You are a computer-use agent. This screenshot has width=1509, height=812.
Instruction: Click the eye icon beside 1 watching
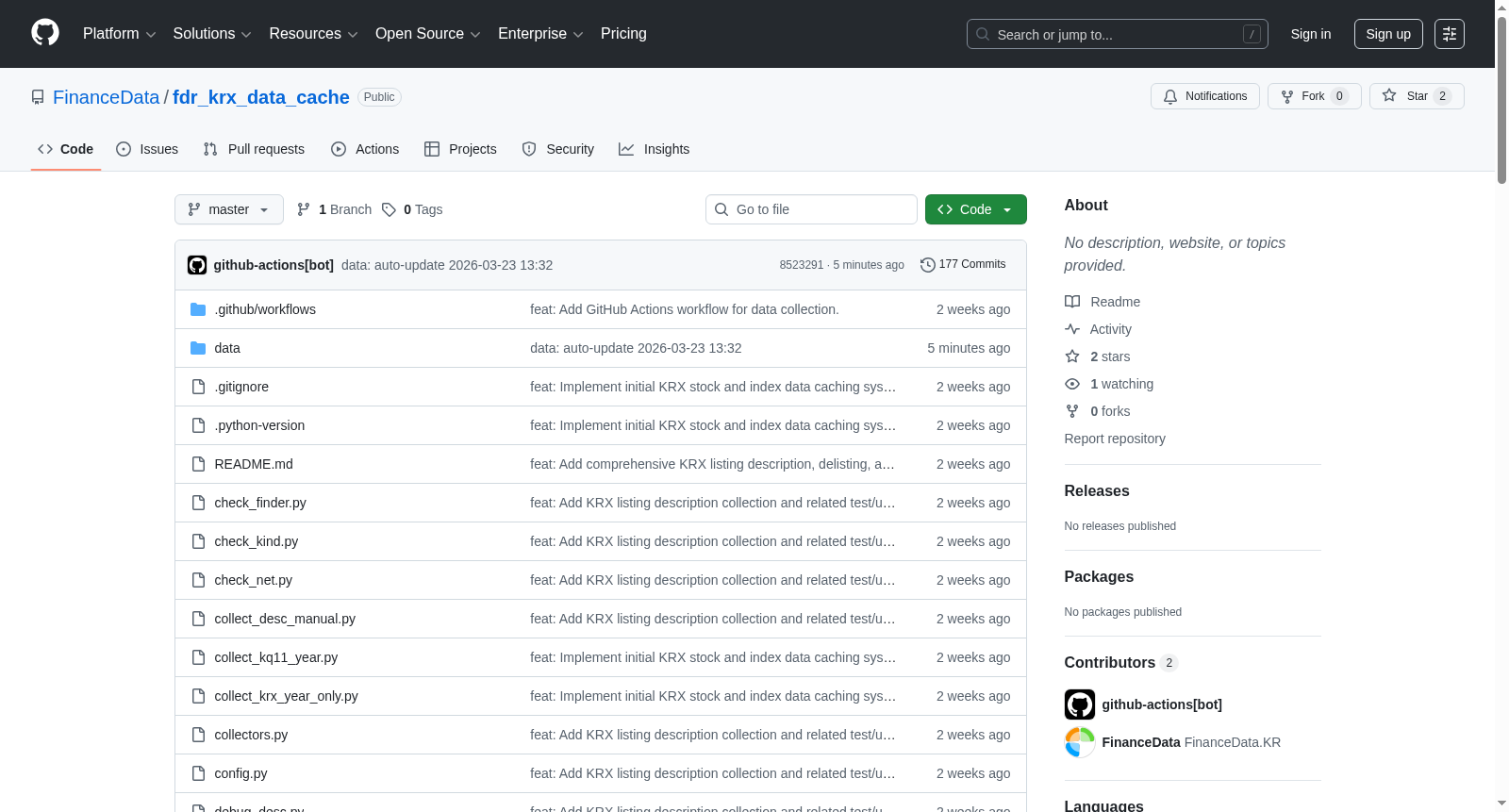click(x=1072, y=384)
